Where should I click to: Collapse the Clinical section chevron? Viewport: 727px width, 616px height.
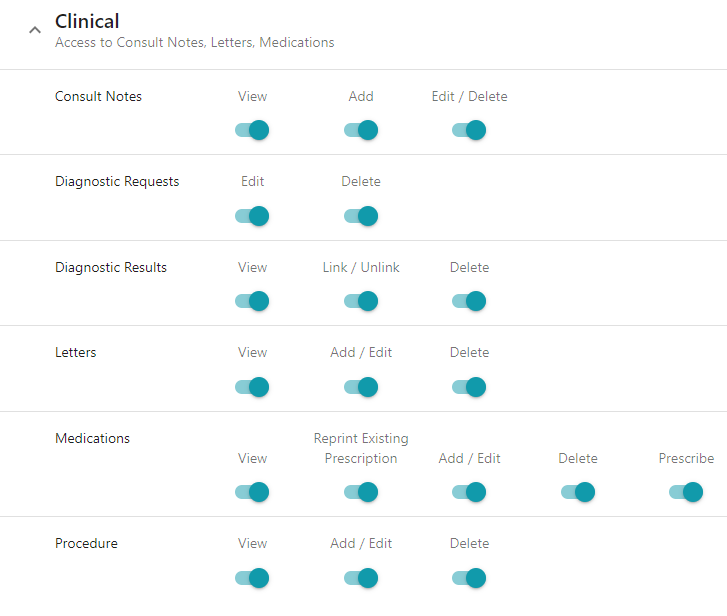coord(35,30)
